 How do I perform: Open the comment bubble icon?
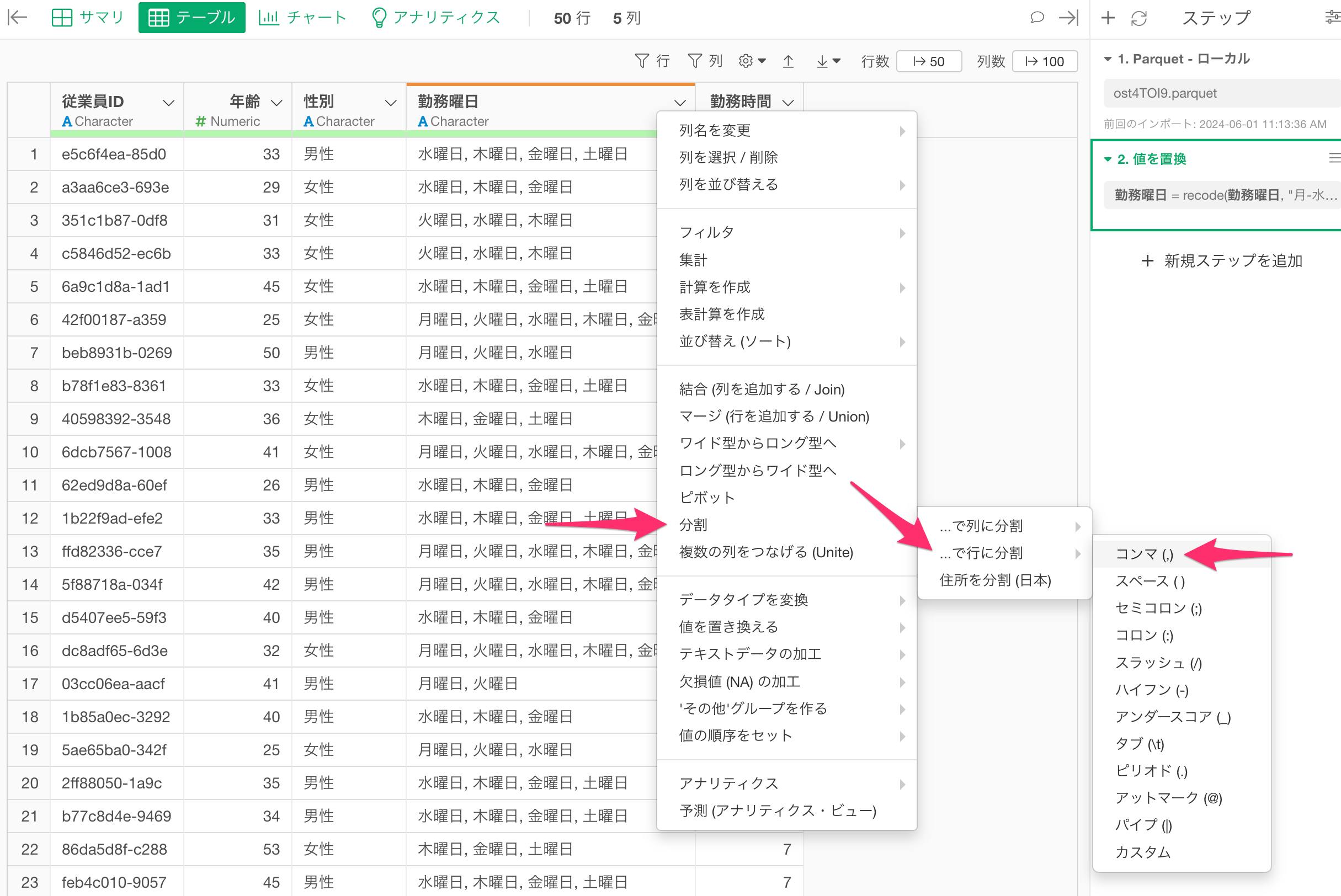click(1037, 18)
